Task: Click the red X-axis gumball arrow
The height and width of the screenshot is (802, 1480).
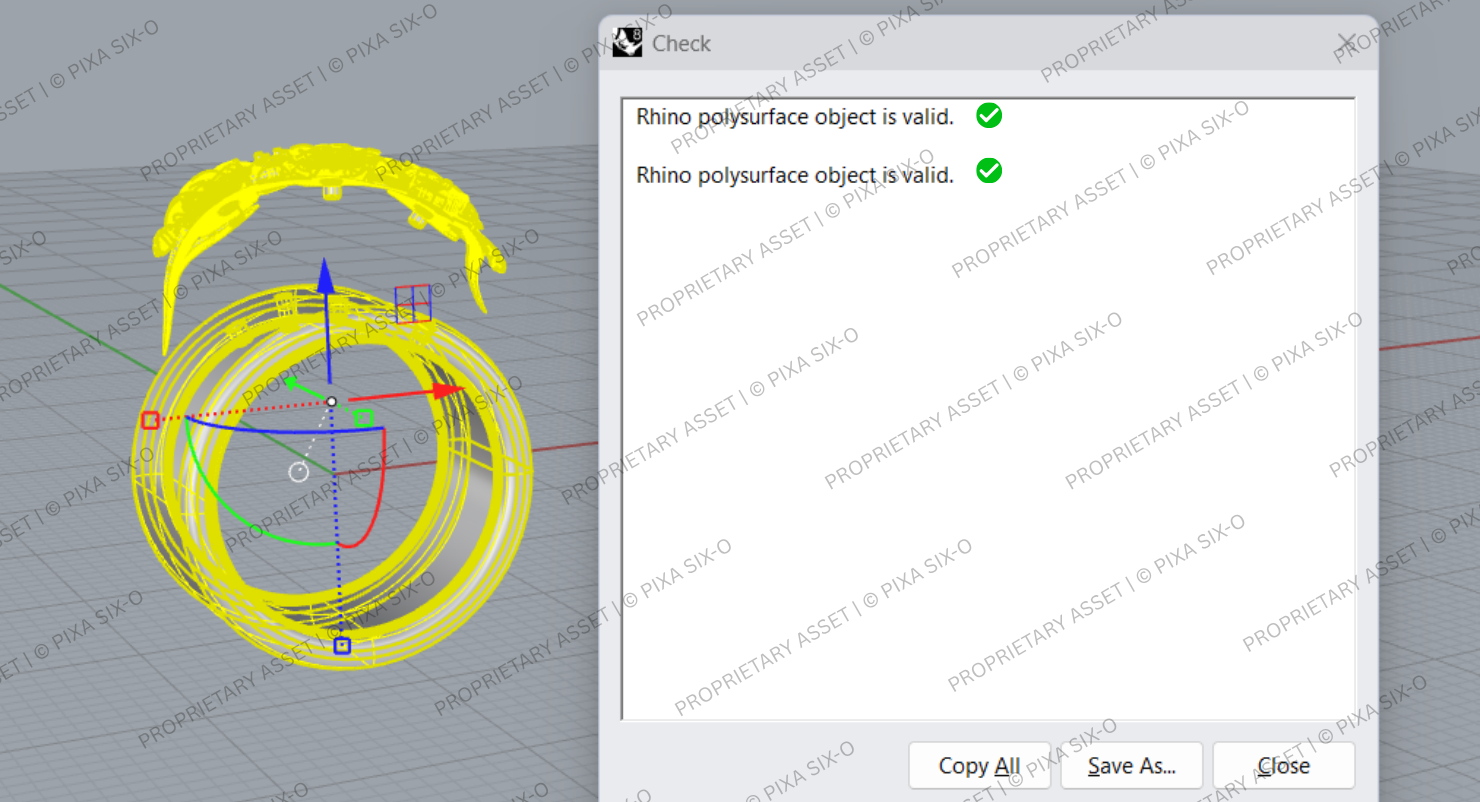Action: (447, 390)
